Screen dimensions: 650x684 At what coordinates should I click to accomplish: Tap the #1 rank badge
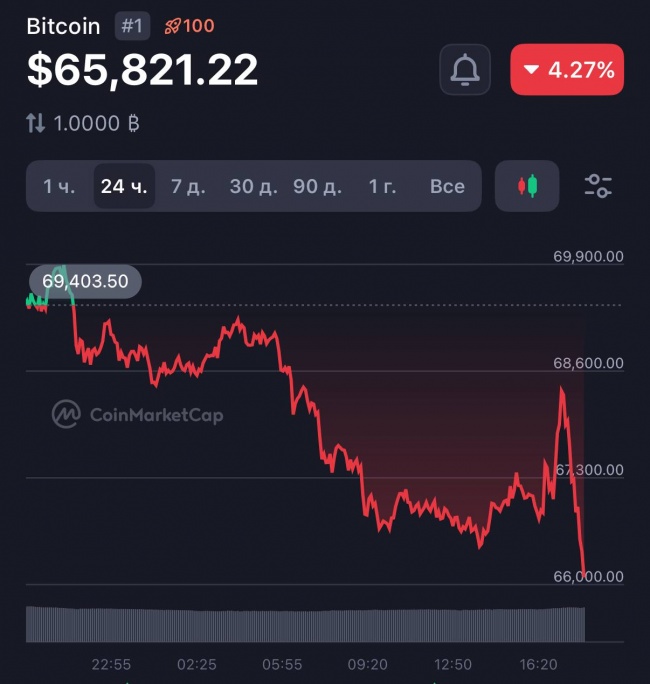[132, 26]
